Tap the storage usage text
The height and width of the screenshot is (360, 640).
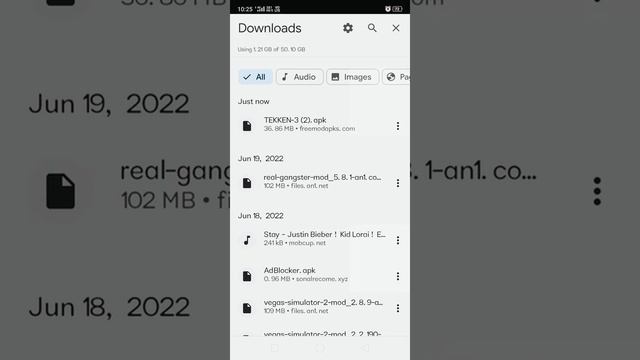[271, 49]
